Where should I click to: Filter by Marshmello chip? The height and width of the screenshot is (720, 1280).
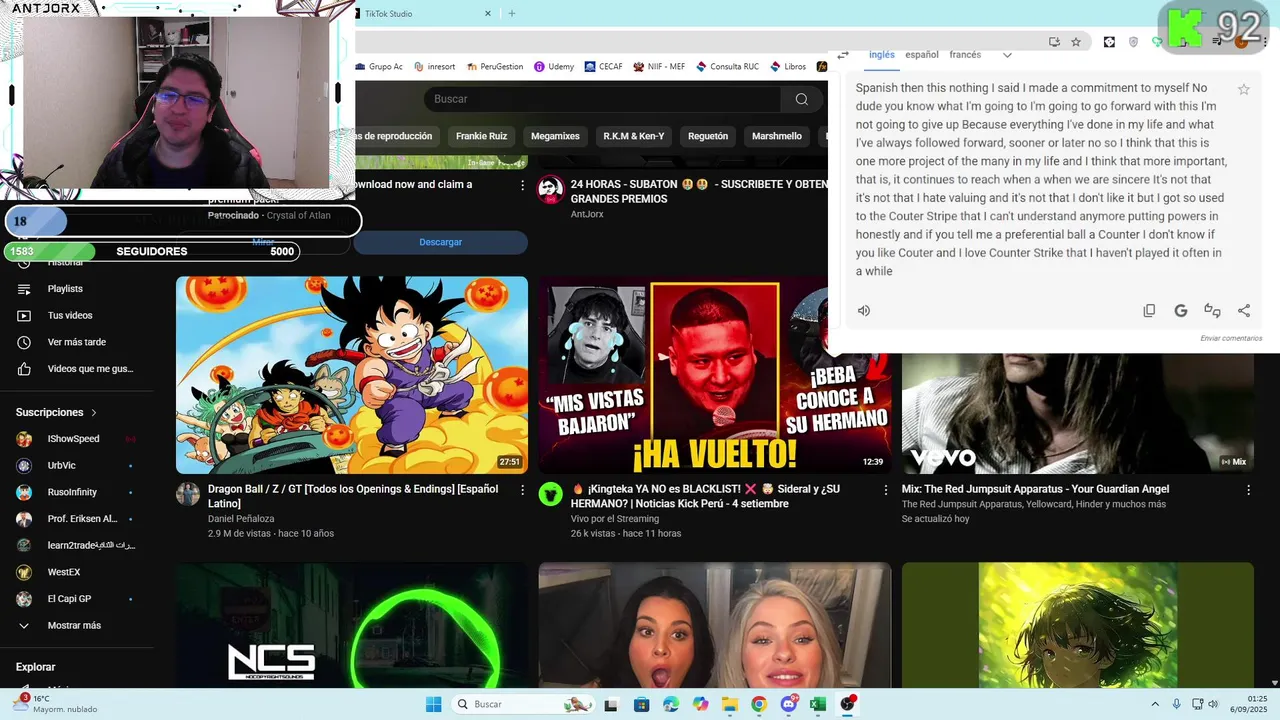tap(777, 136)
